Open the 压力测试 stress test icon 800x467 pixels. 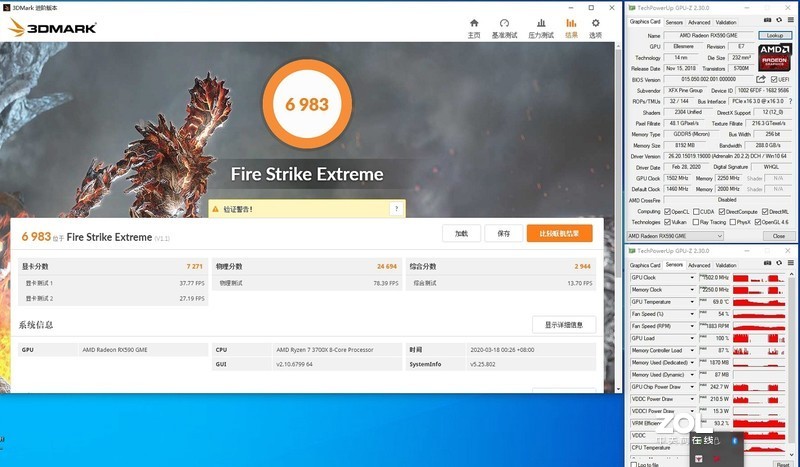click(x=541, y=23)
